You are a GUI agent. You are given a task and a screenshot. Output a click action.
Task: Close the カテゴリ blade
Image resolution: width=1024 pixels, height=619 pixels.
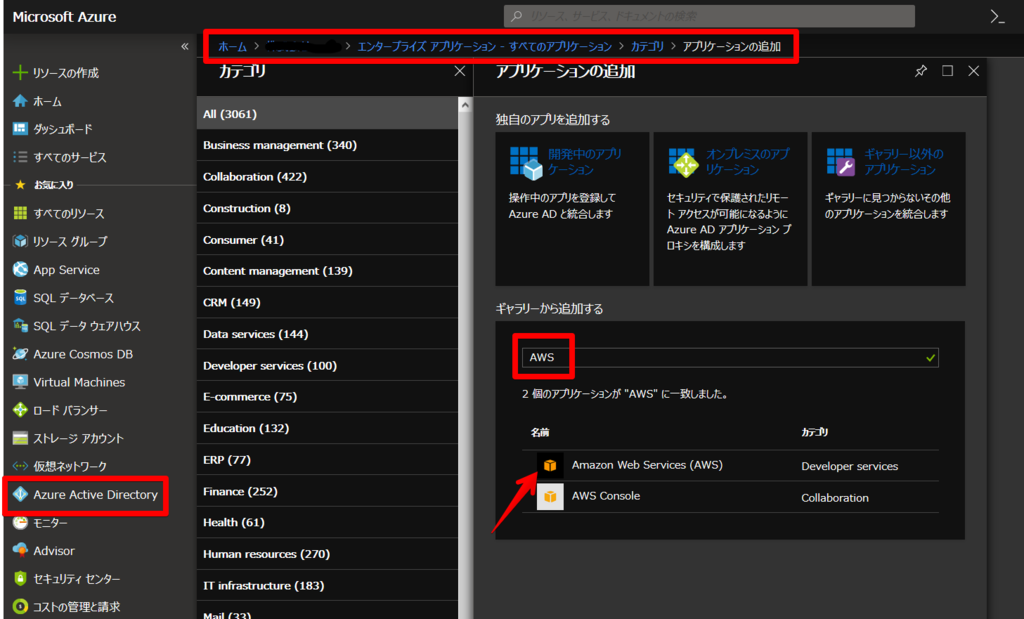460,71
